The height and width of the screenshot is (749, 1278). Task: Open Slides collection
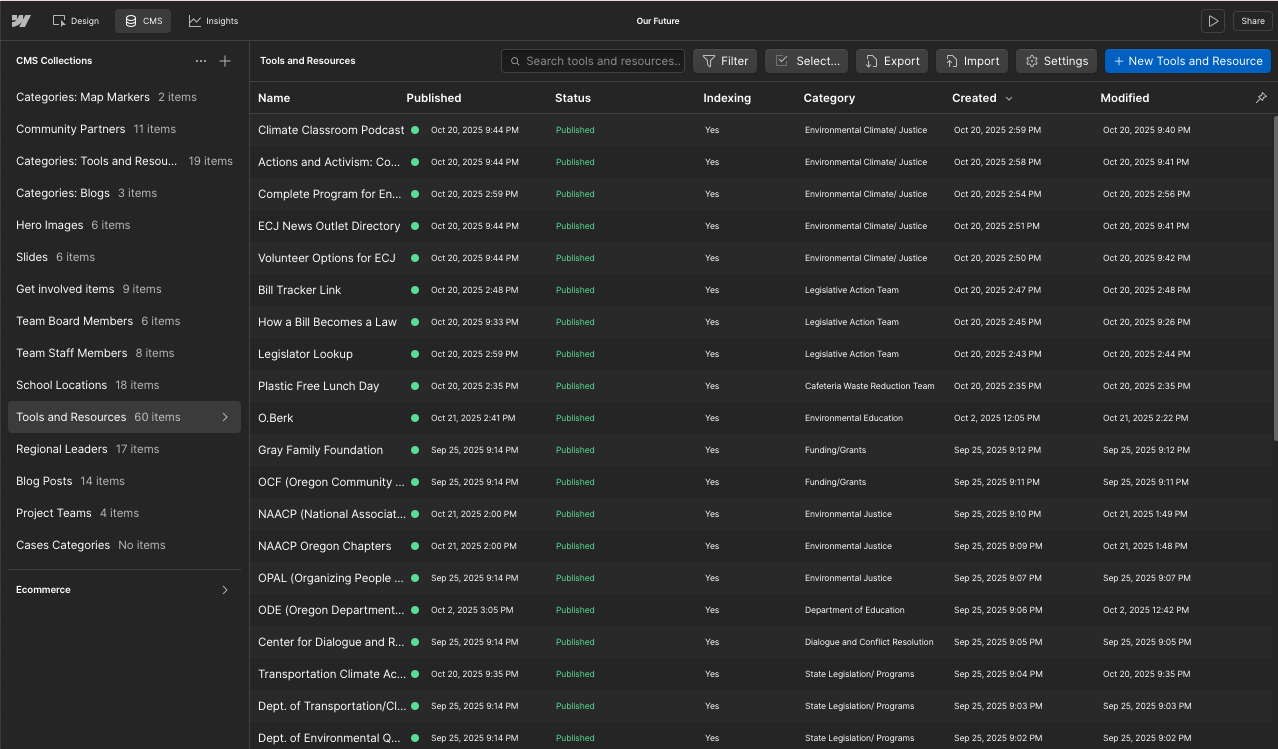click(x=124, y=257)
